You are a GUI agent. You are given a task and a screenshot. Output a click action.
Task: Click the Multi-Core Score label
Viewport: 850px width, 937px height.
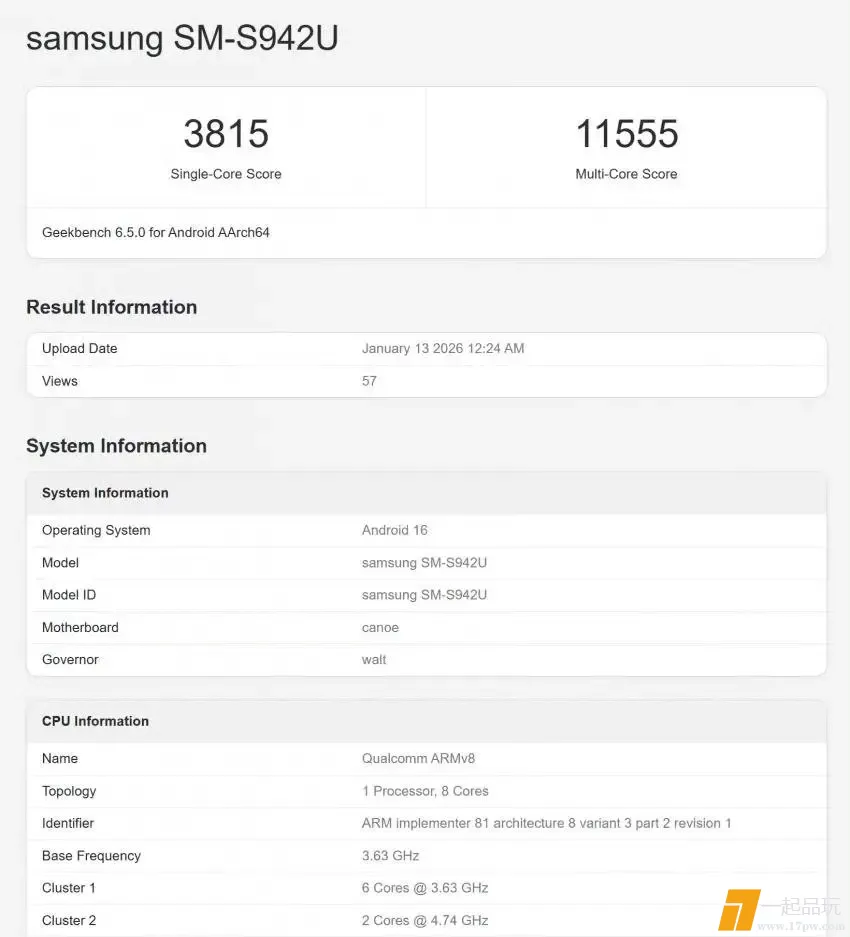(x=626, y=174)
